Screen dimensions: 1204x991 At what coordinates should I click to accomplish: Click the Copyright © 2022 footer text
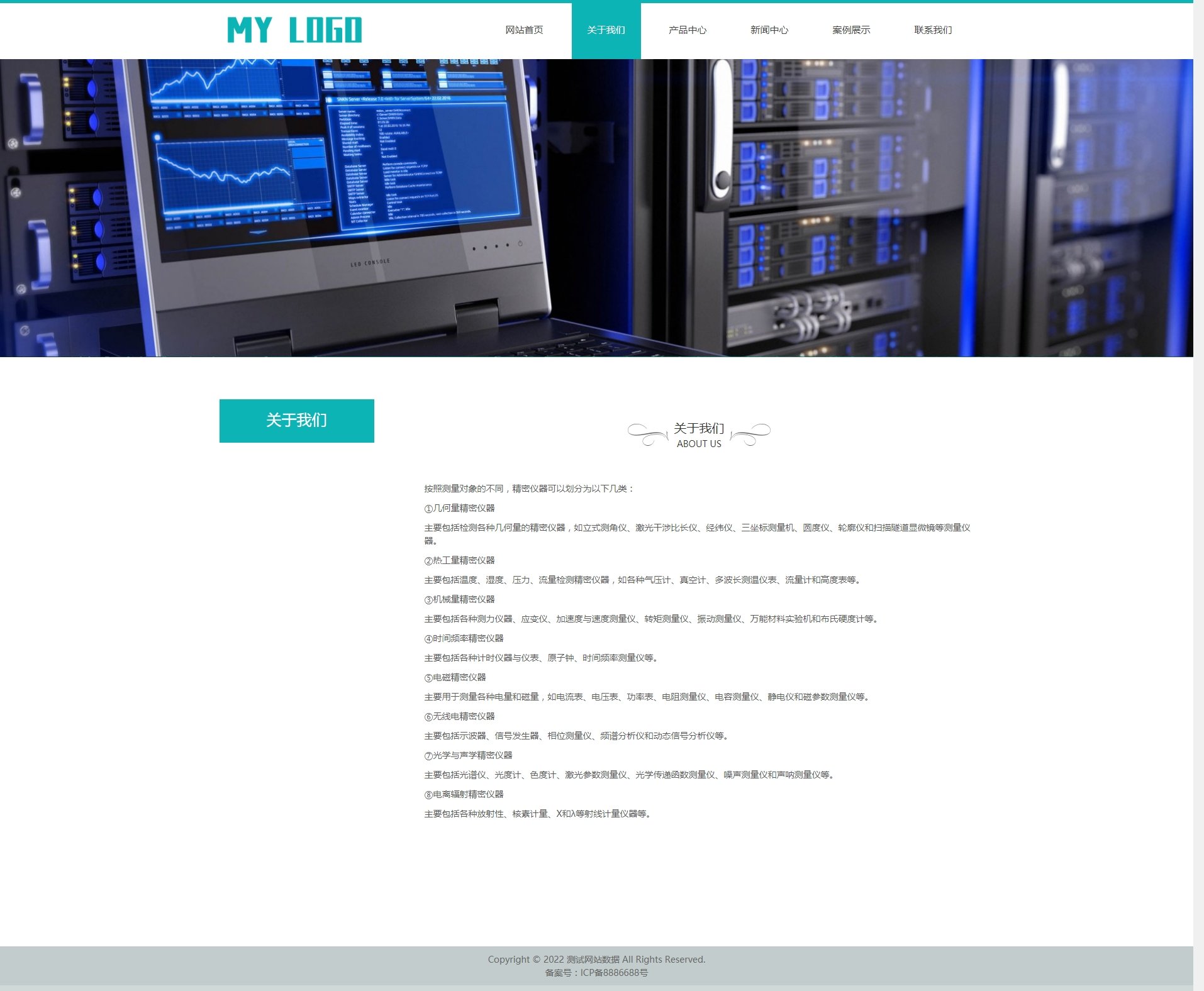tap(596, 960)
